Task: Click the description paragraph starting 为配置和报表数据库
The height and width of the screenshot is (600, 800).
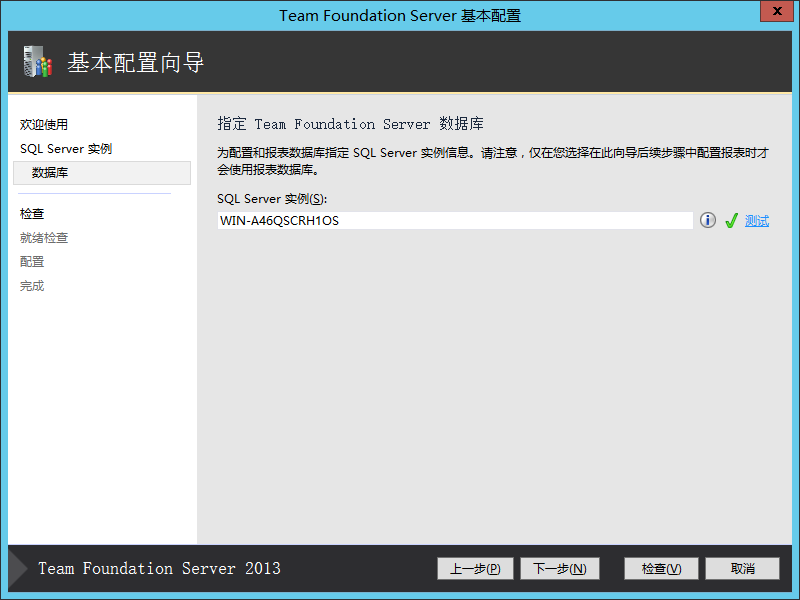Action: click(x=493, y=161)
